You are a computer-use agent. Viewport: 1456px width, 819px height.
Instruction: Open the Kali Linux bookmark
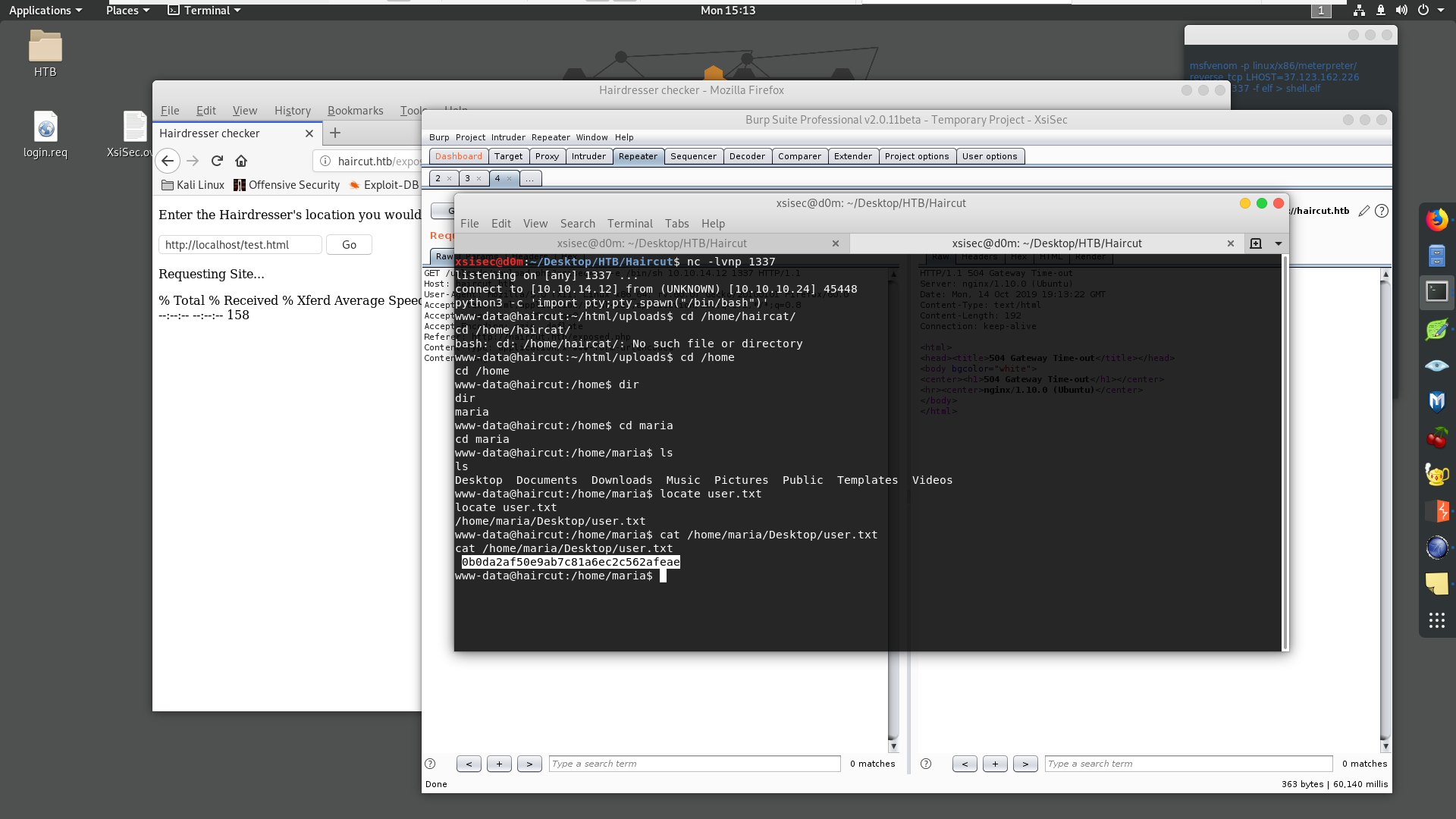coord(193,185)
